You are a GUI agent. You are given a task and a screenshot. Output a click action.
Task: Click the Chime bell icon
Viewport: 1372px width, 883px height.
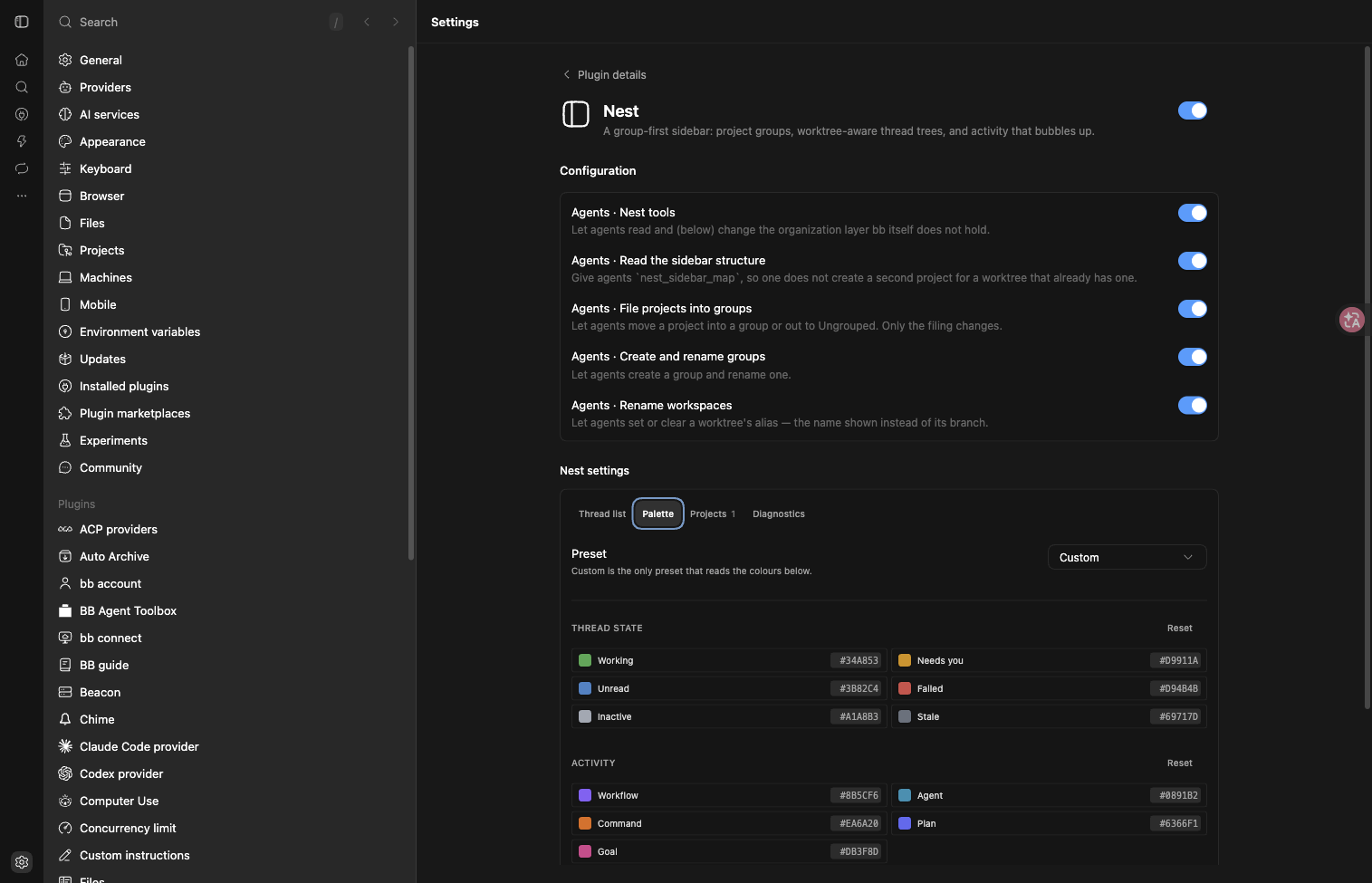click(65, 719)
